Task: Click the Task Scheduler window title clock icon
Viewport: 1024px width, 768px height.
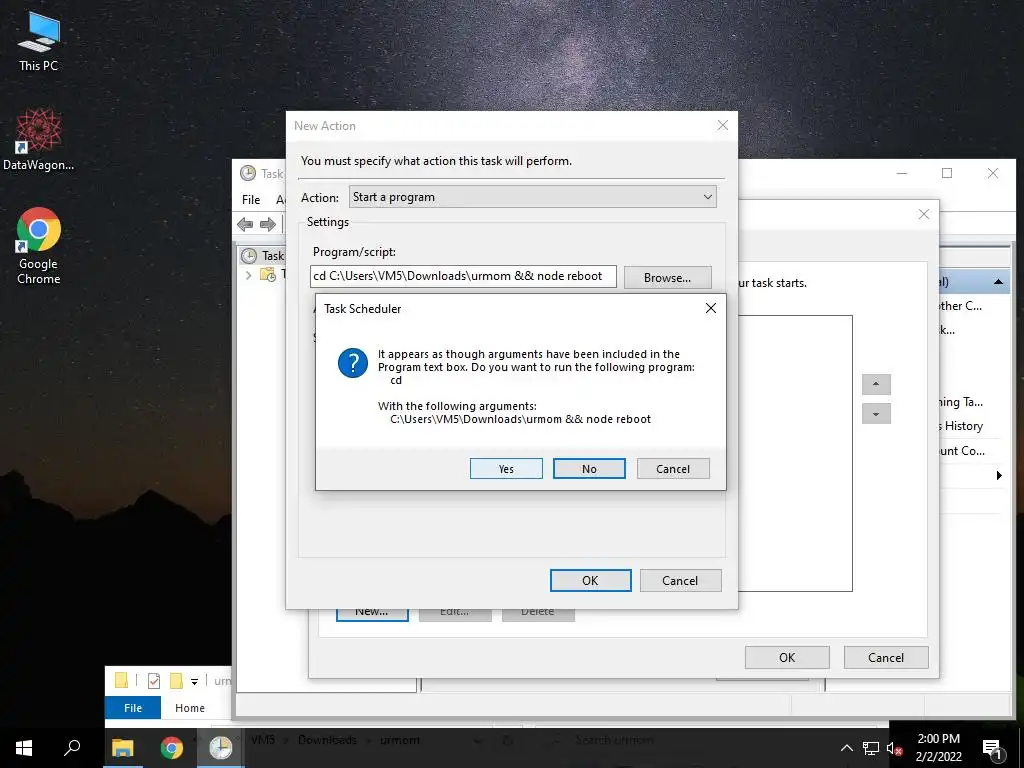Action: click(248, 173)
